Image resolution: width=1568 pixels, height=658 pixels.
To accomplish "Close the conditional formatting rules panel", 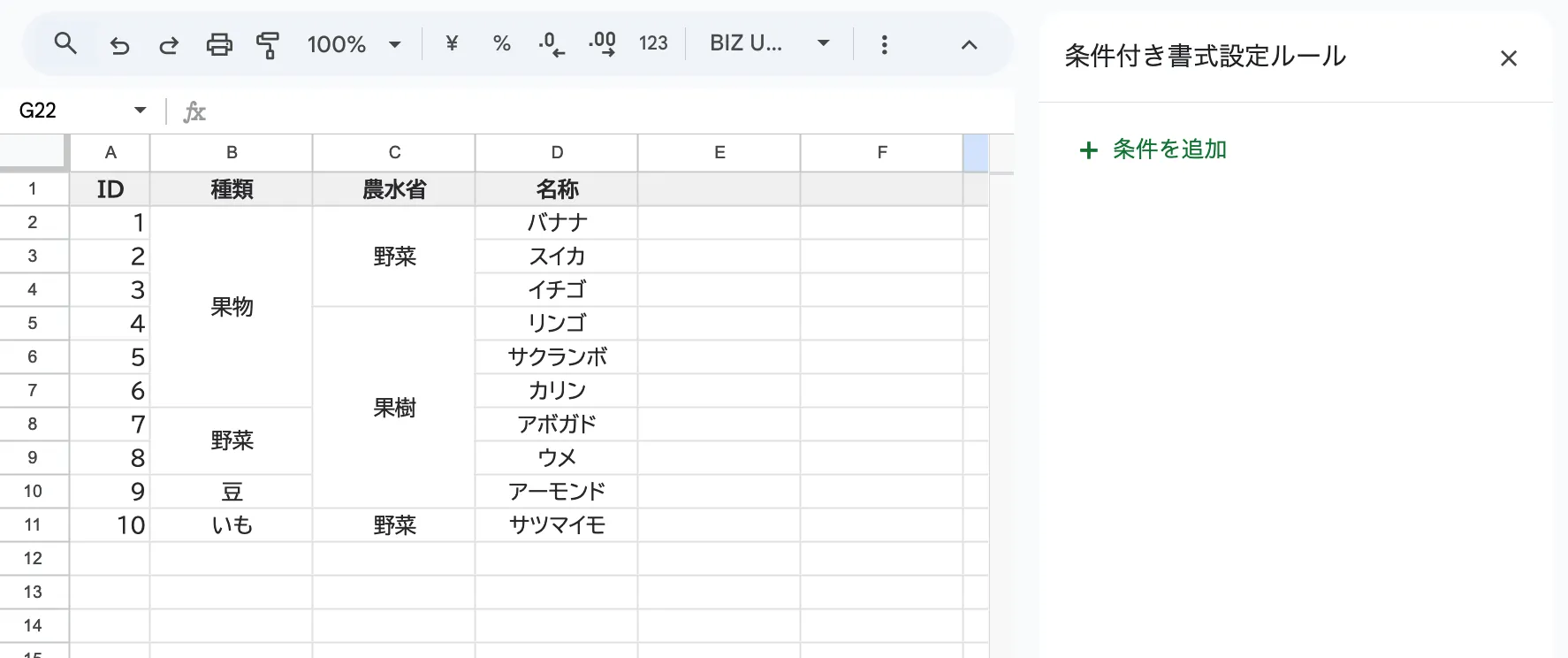I will [x=1508, y=58].
